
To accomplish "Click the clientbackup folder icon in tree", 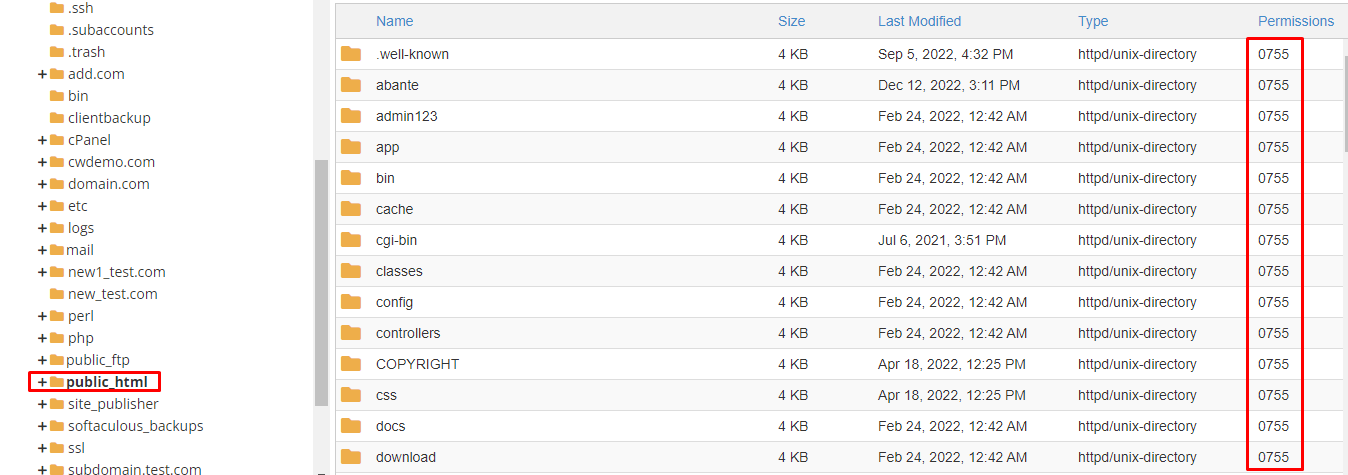I will click(57, 118).
